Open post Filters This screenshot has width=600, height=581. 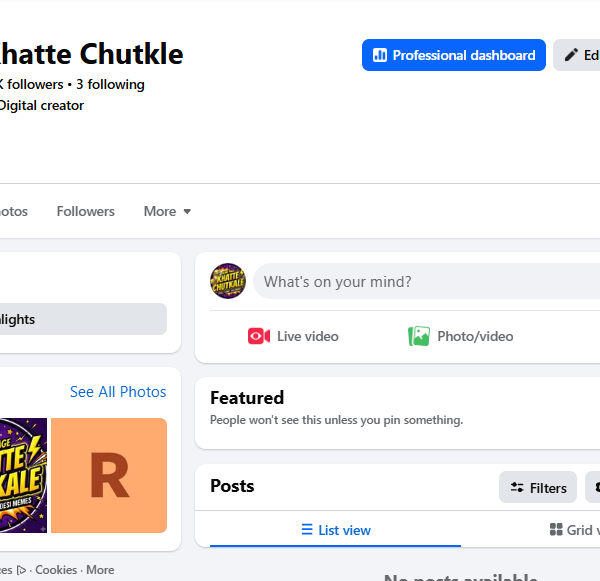tap(538, 487)
